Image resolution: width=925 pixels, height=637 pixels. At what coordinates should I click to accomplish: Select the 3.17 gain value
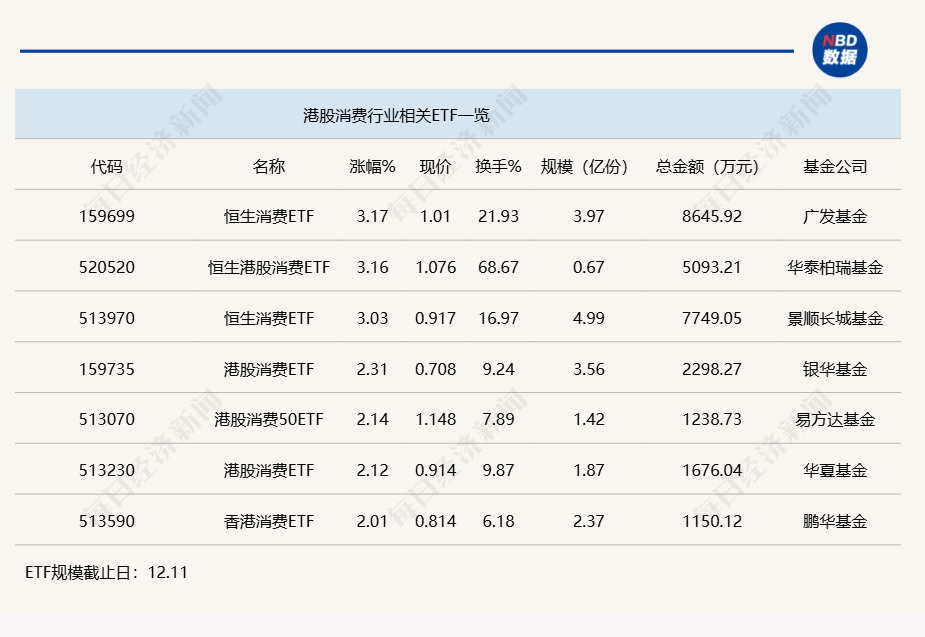[x=372, y=216]
